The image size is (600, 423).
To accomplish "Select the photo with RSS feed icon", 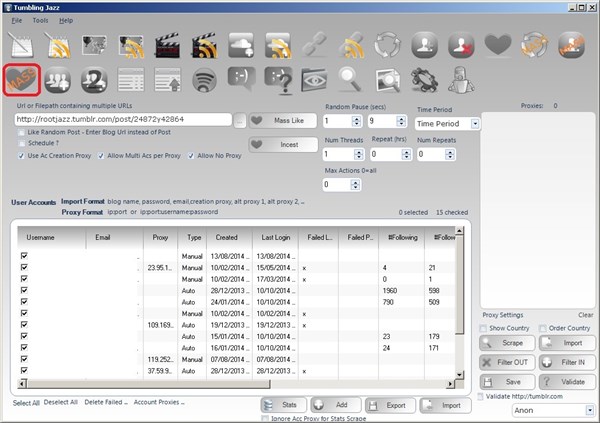I will pyautogui.click(x=131, y=46).
